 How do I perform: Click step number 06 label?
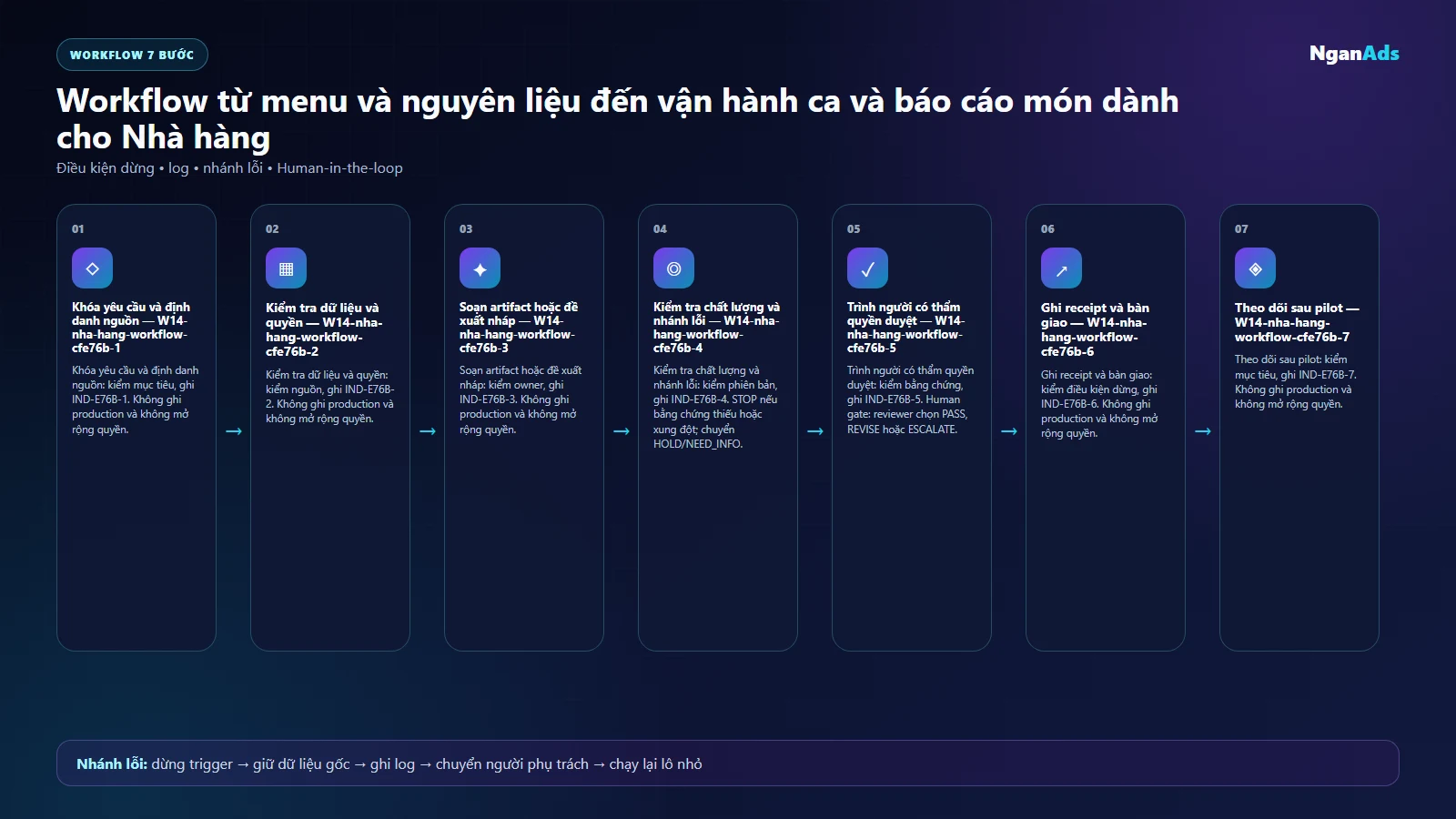(x=1047, y=228)
